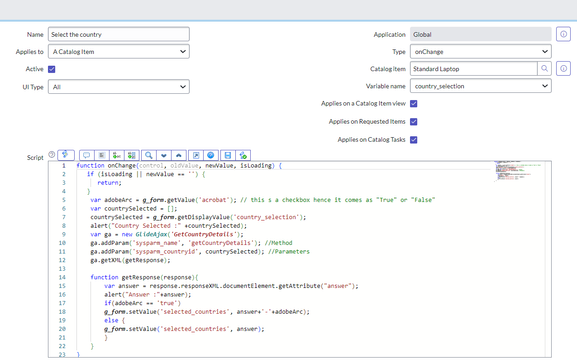The height and width of the screenshot is (364, 577).
Task: Click the info icon beside Application field
Action: coord(563,34)
